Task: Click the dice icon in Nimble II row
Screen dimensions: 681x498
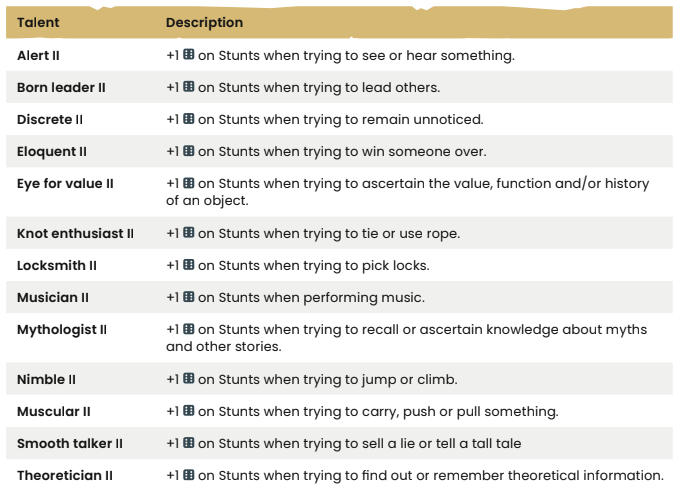Action: 188,379
